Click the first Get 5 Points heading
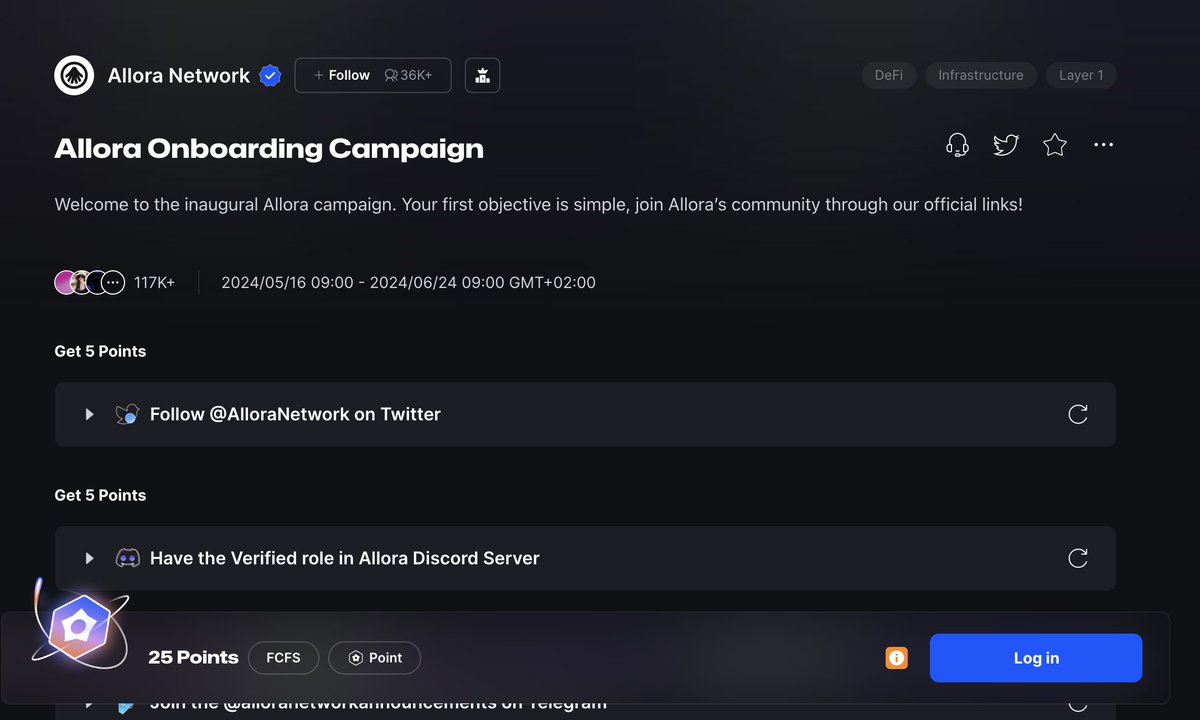The width and height of the screenshot is (1200, 720). 100,351
